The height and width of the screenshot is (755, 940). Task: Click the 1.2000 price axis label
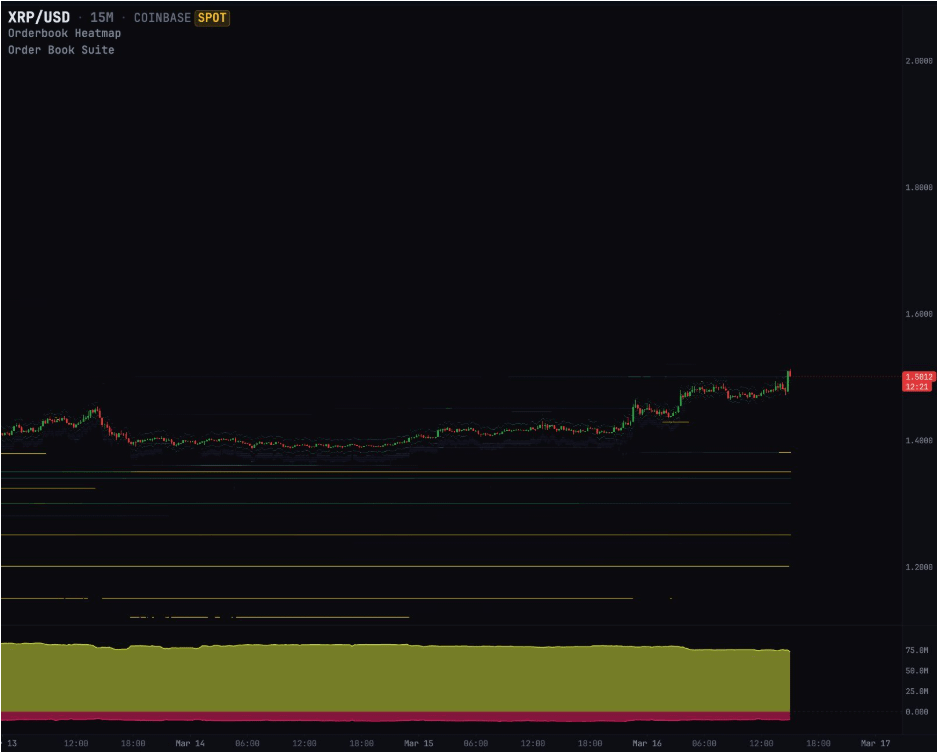(x=919, y=567)
